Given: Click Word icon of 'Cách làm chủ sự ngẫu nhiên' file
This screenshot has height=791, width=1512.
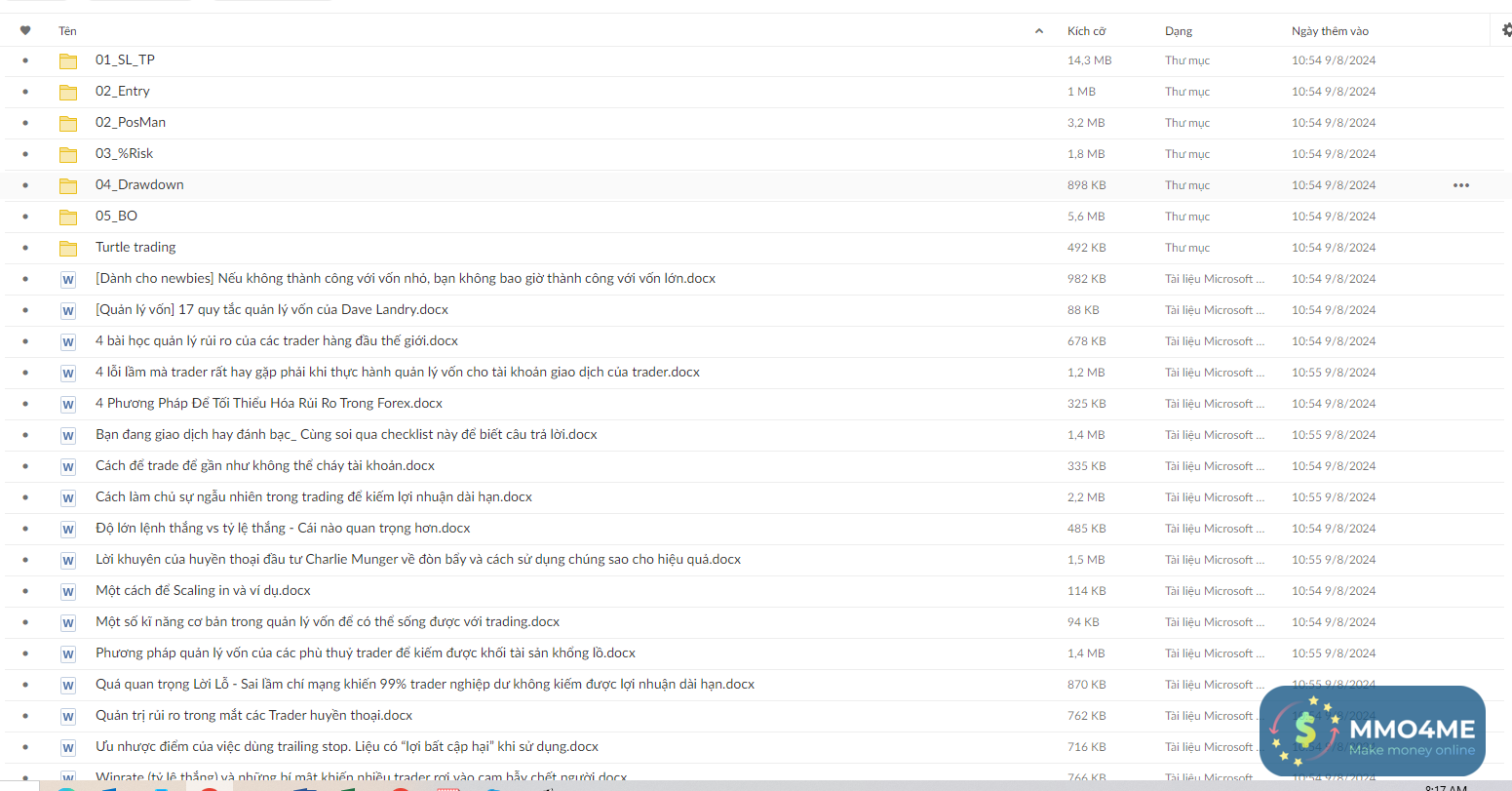Looking at the screenshot, I should point(68,498).
